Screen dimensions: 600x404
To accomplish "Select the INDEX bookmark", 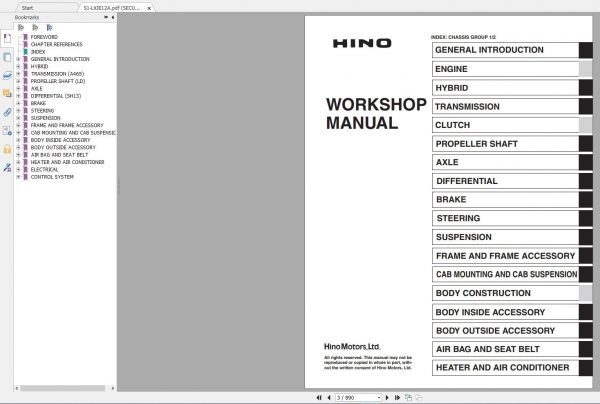I will [38, 52].
